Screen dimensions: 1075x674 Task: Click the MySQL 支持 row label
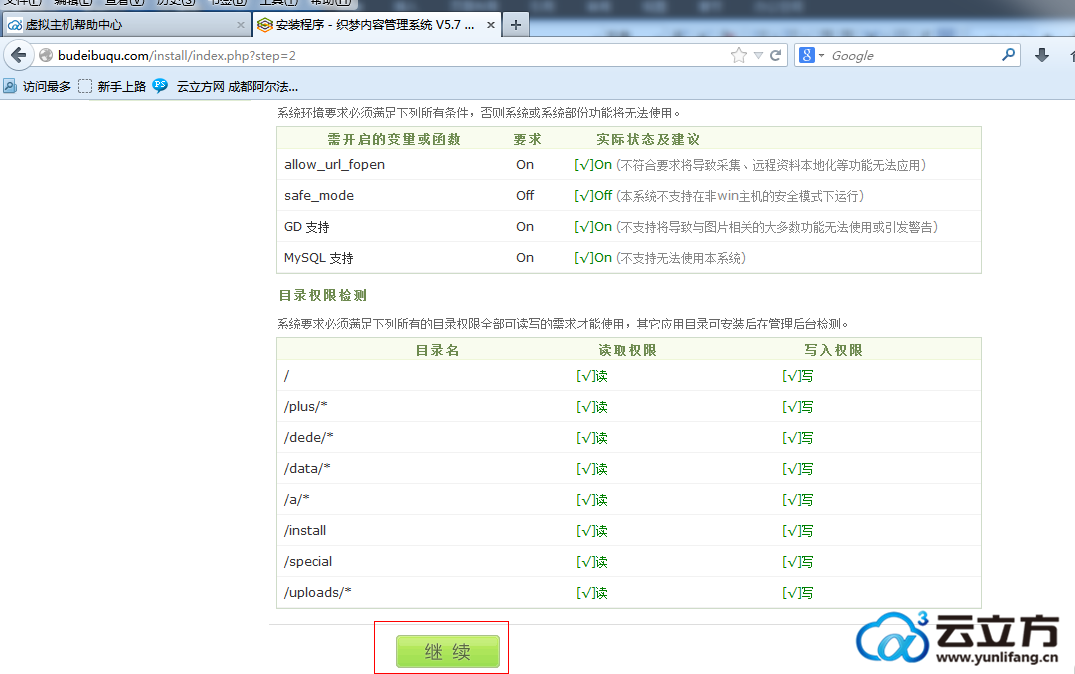319,258
